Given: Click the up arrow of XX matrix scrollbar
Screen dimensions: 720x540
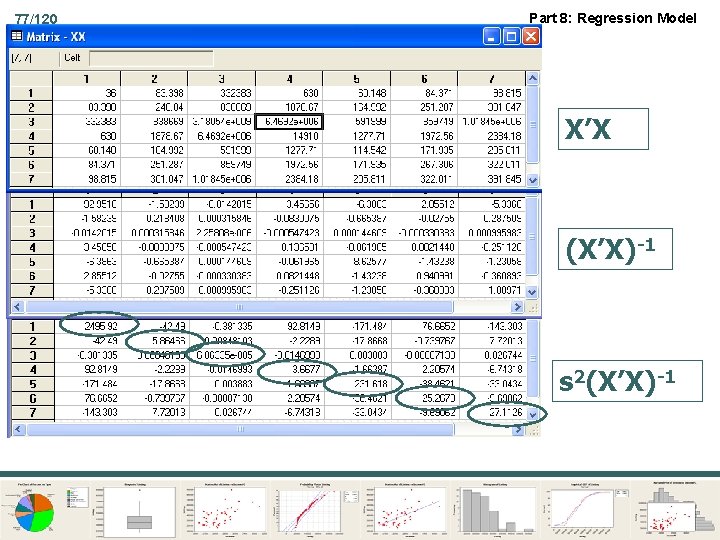Looking at the screenshot, I should coord(532,78).
